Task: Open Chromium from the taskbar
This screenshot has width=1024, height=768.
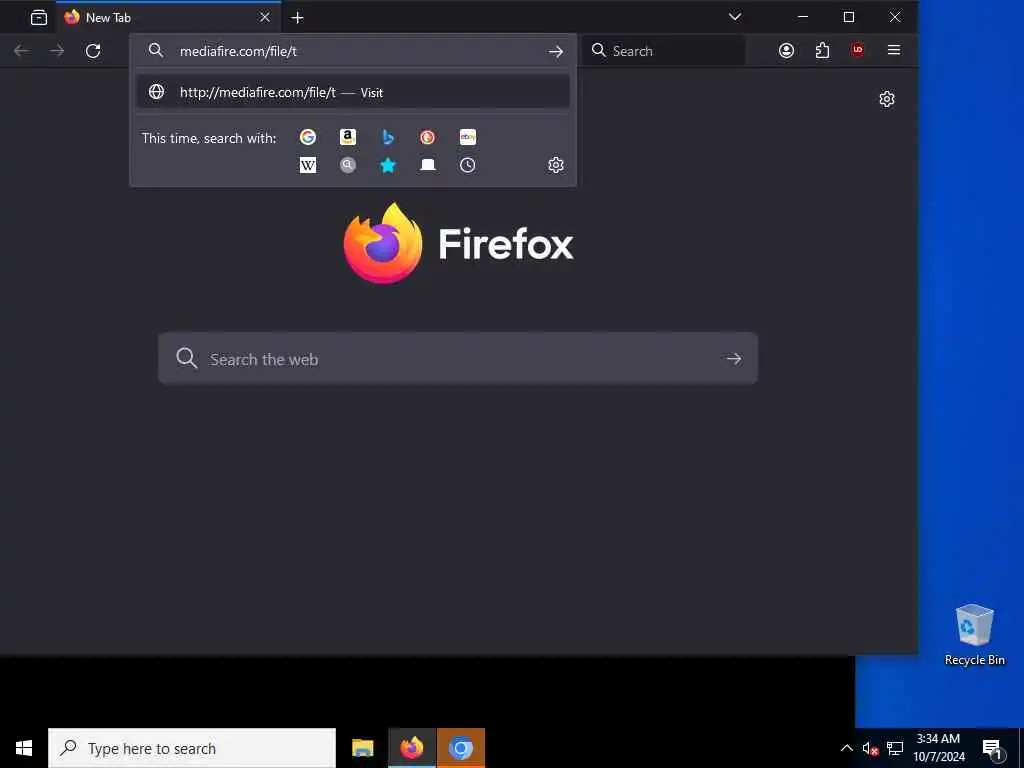Action: [x=461, y=748]
